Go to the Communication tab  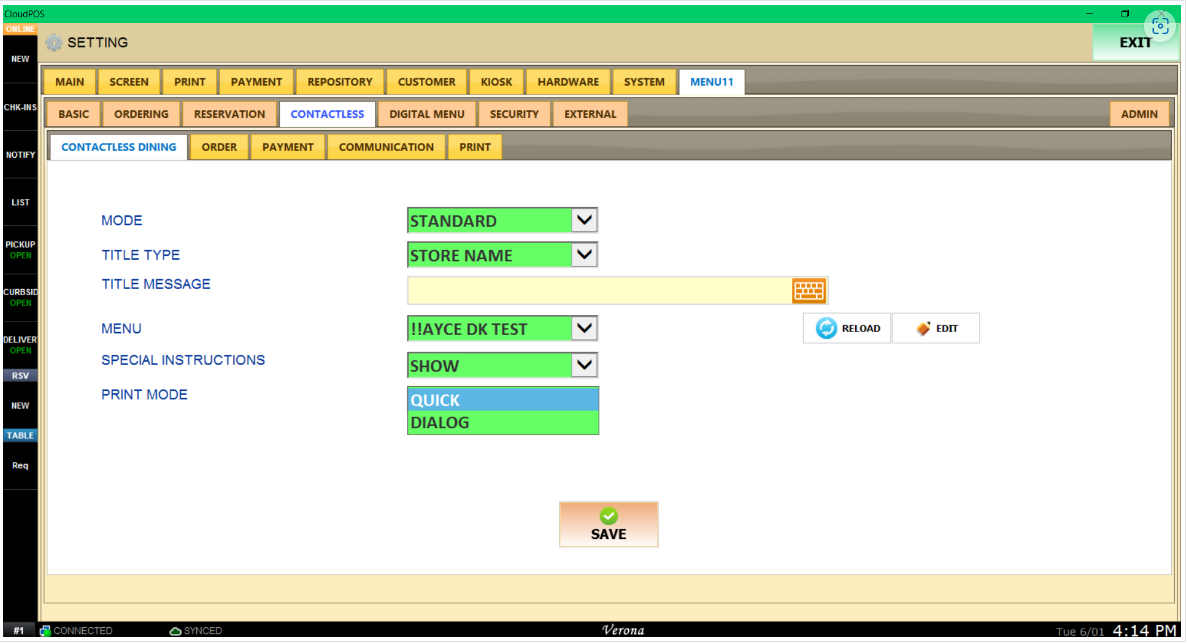[386, 147]
